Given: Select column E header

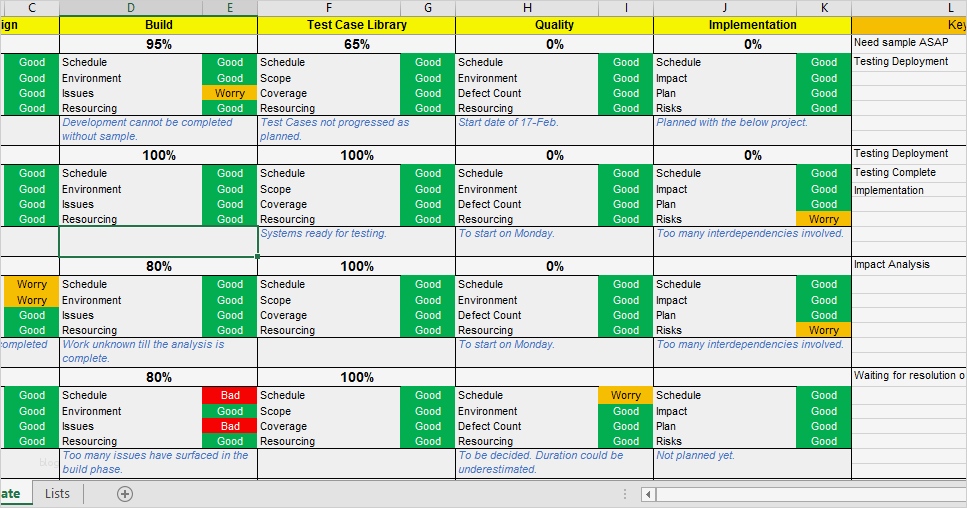Looking at the screenshot, I should [230, 8].
